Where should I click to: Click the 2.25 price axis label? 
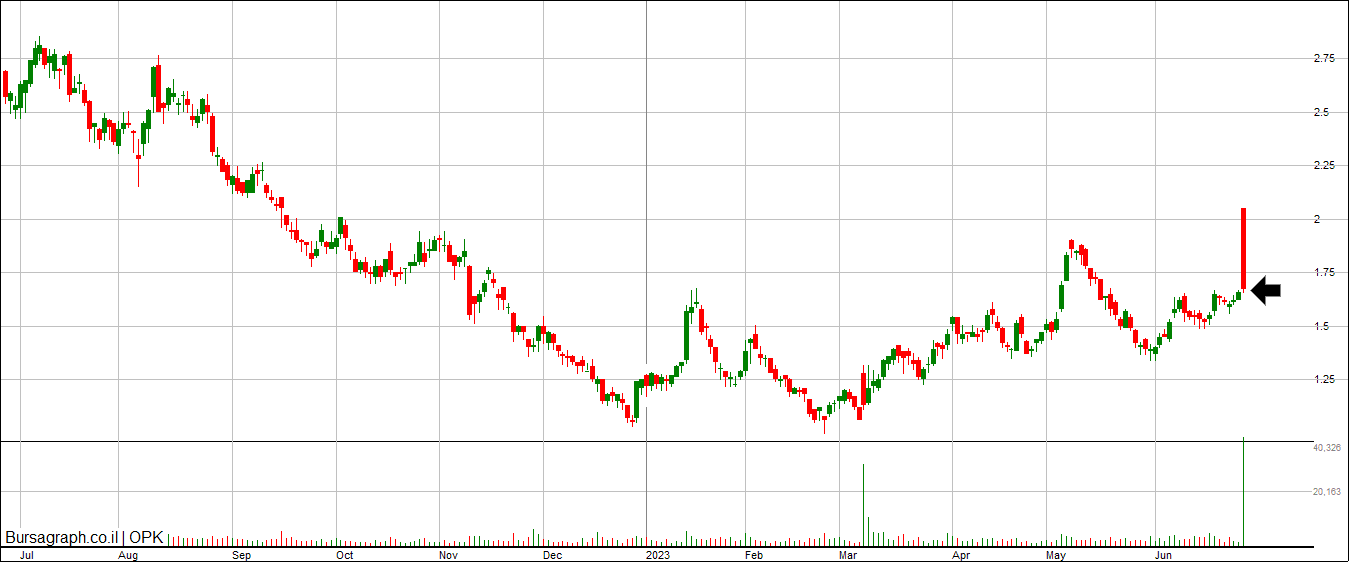tap(1324, 165)
